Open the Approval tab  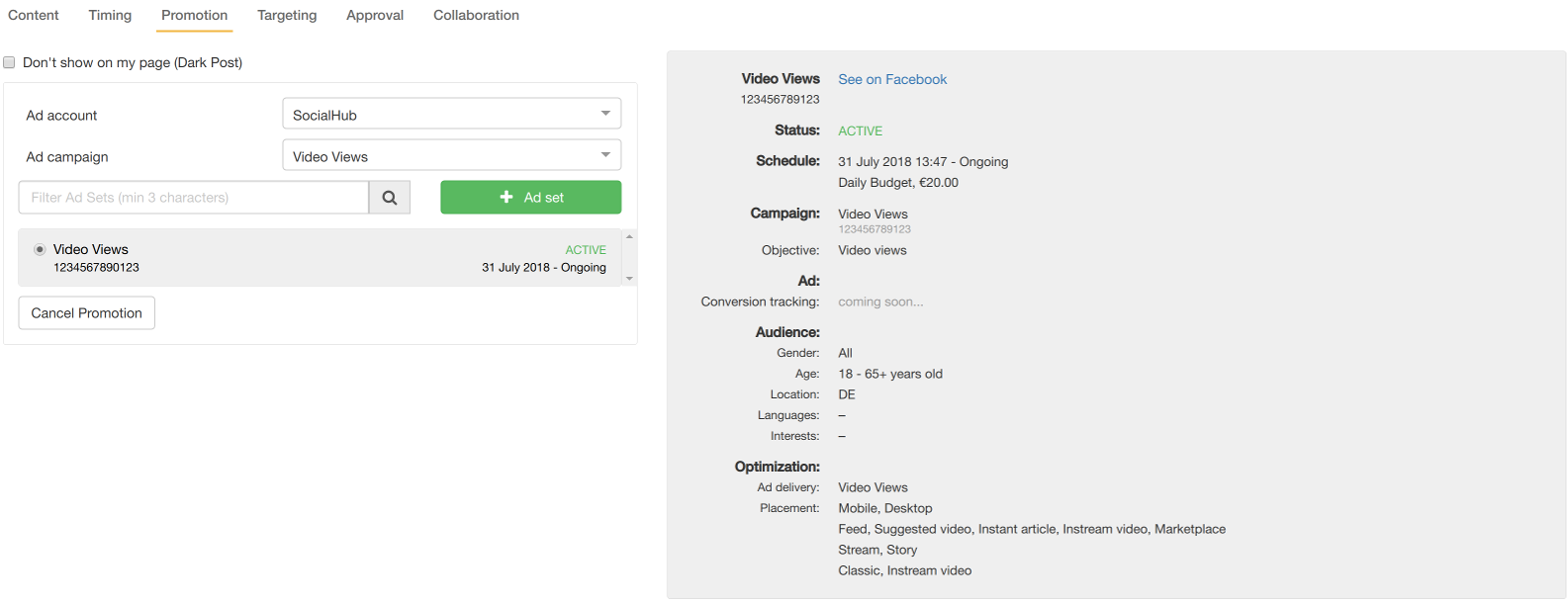tap(375, 15)
